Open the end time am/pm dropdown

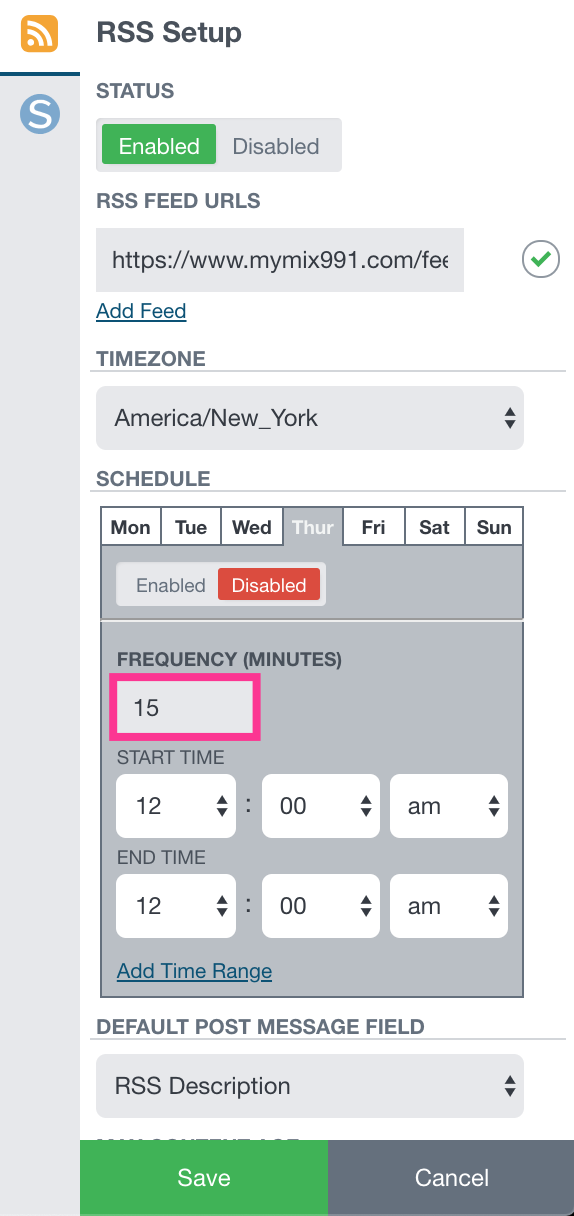(449, 906)
